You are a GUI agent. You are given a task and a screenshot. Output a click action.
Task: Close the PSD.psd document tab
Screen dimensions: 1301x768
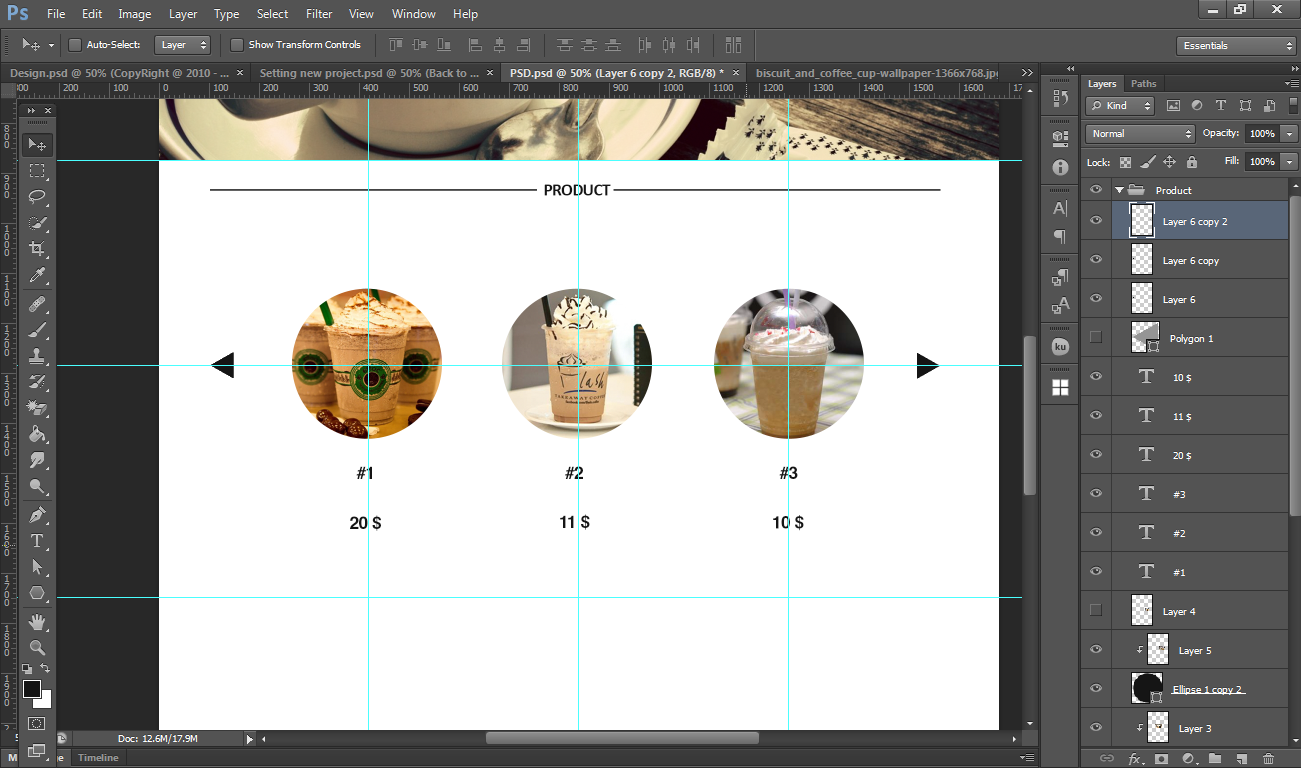click(x=736, y=73)
